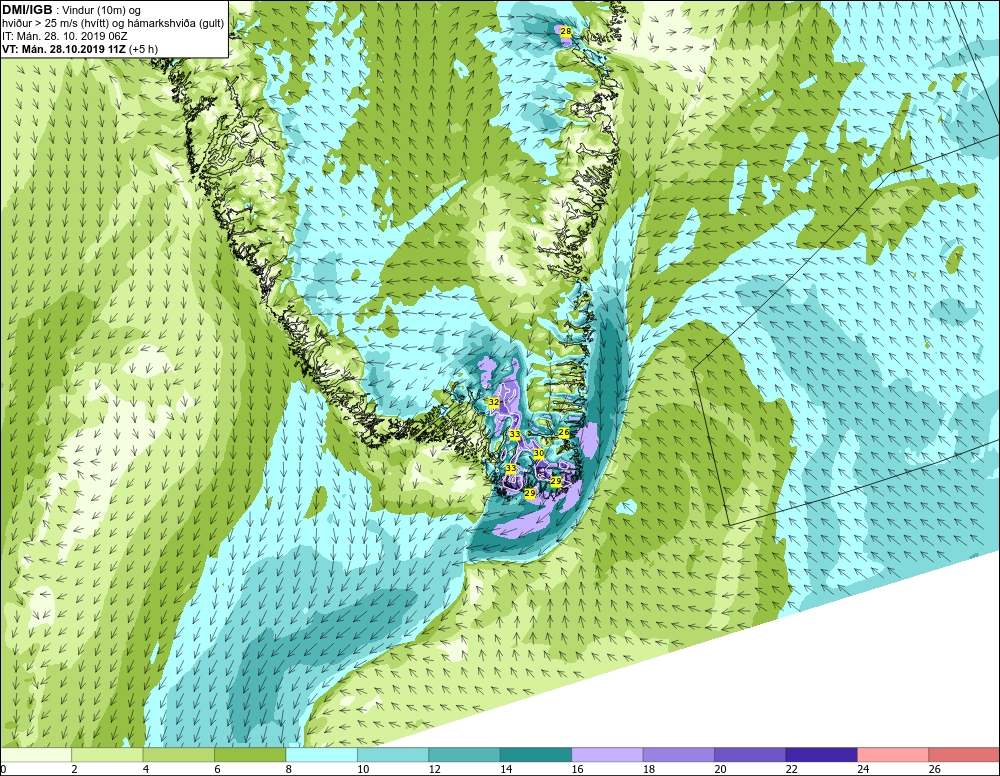Select the 24–26 m/s pink swatch
Image resolution: width=1000 pixels, height=776 pixels.
coord(893,755)
